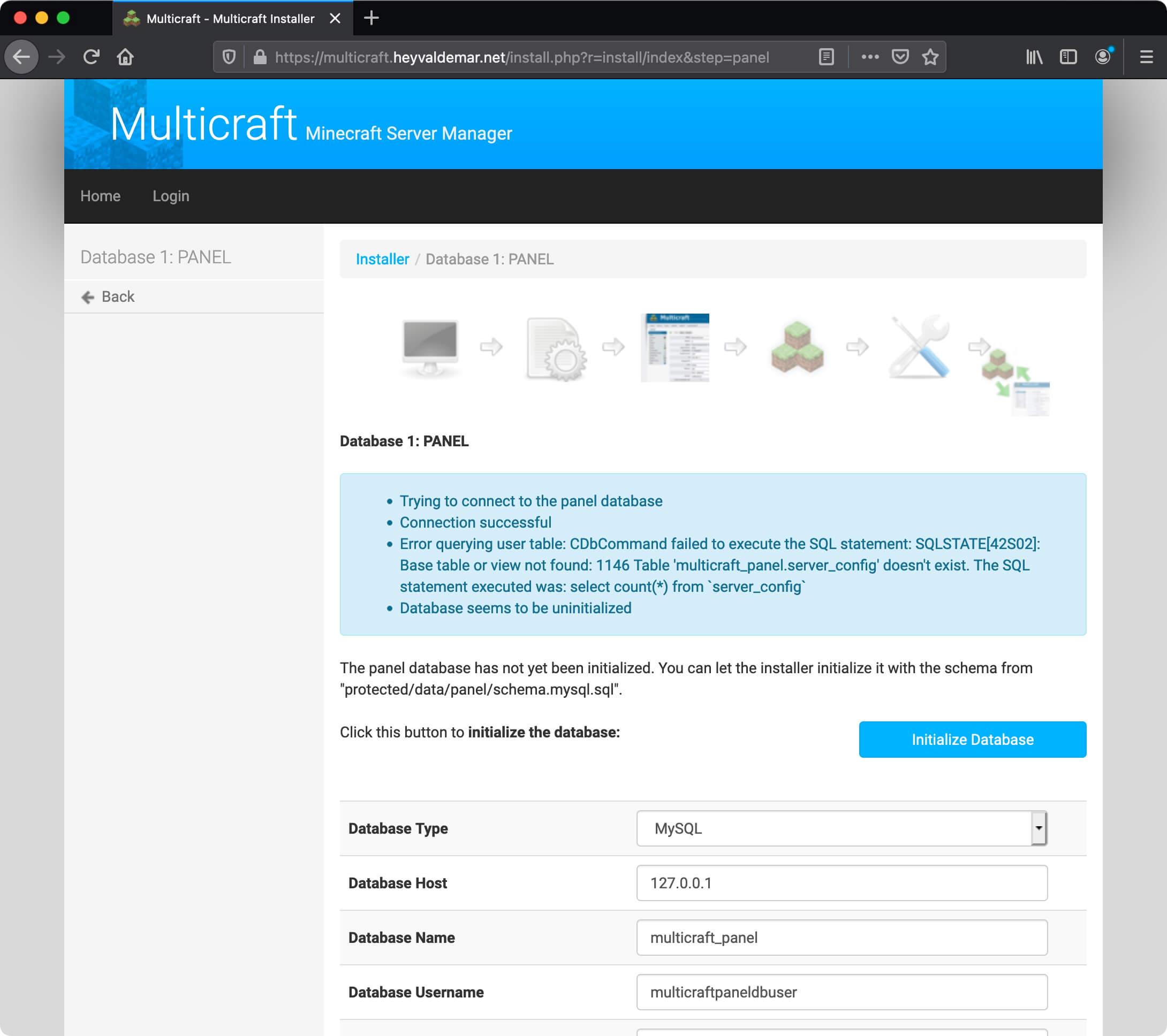Click the padlock site security icon
Image resolution: width=1167 pixels, height=1036 pixels.
pyautogui.click(x=260, y=57)
